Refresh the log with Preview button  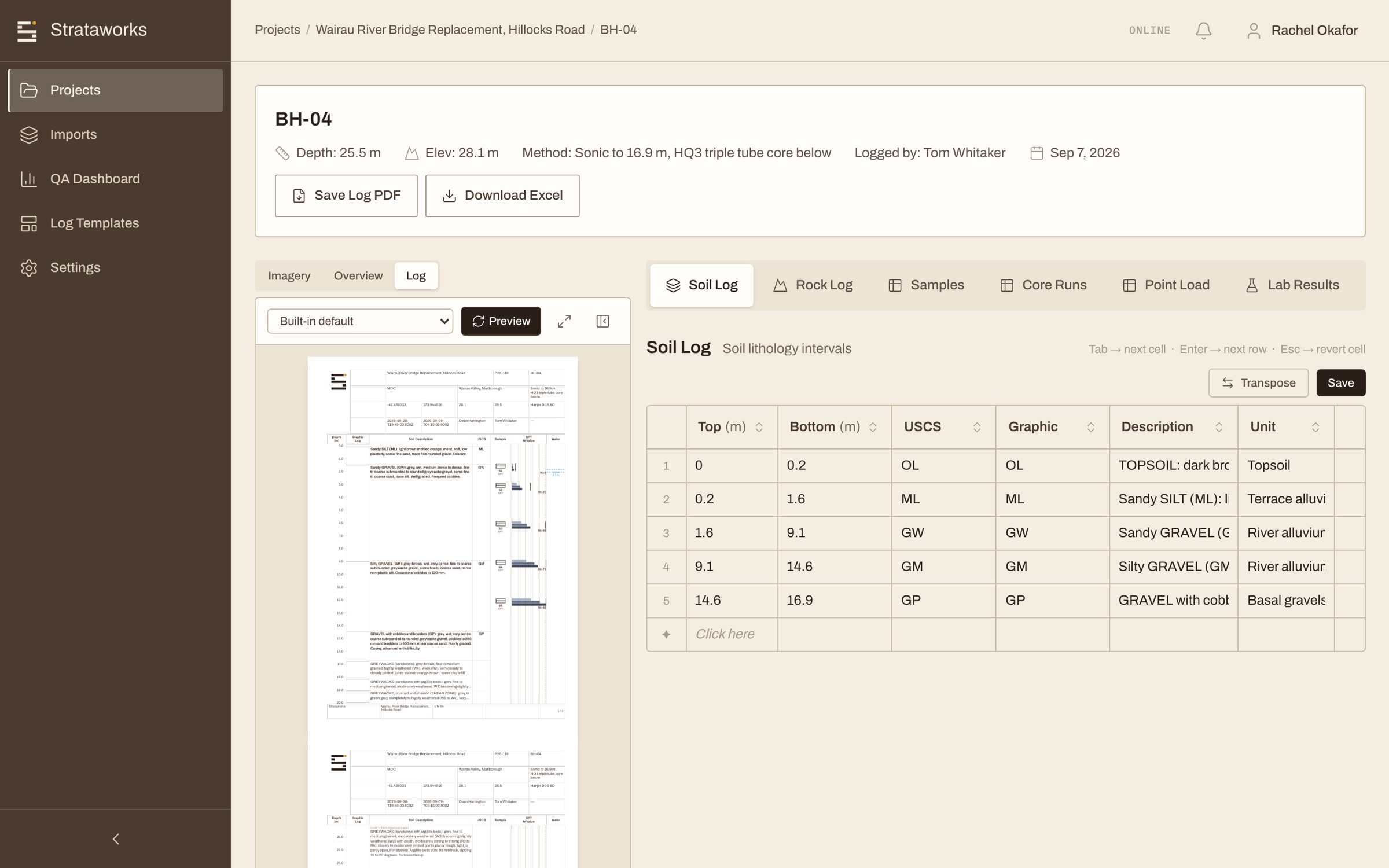501,321
